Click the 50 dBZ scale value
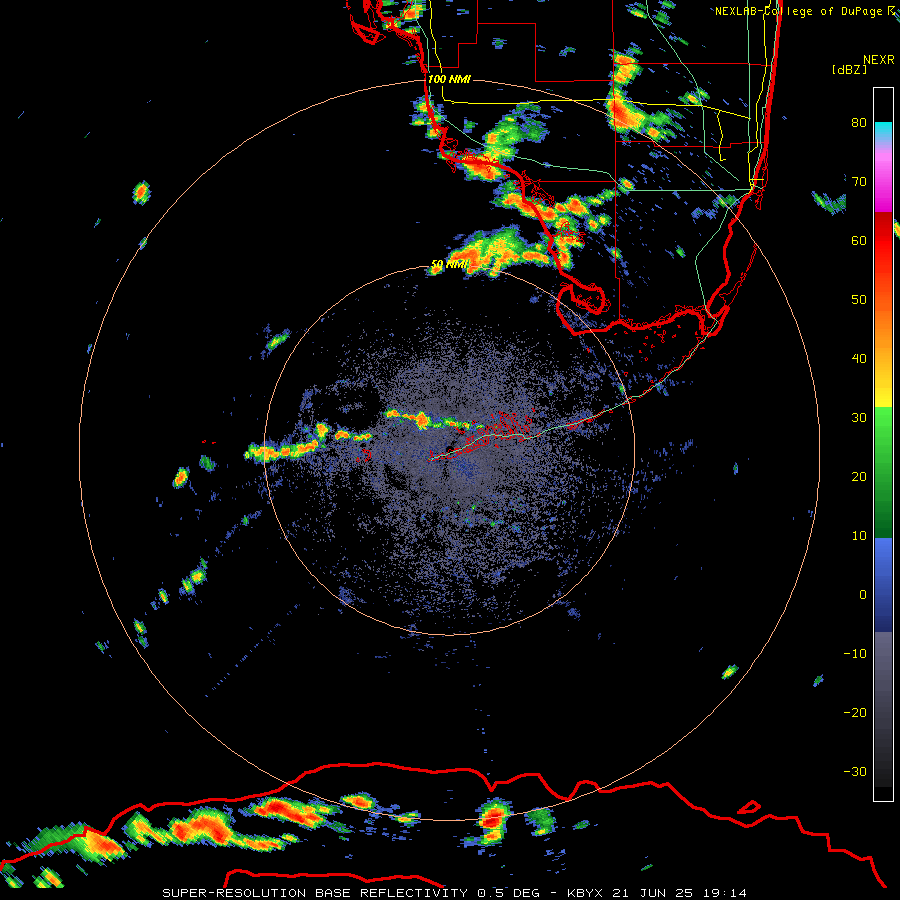 pyautogui.click(x=859, y=300)
